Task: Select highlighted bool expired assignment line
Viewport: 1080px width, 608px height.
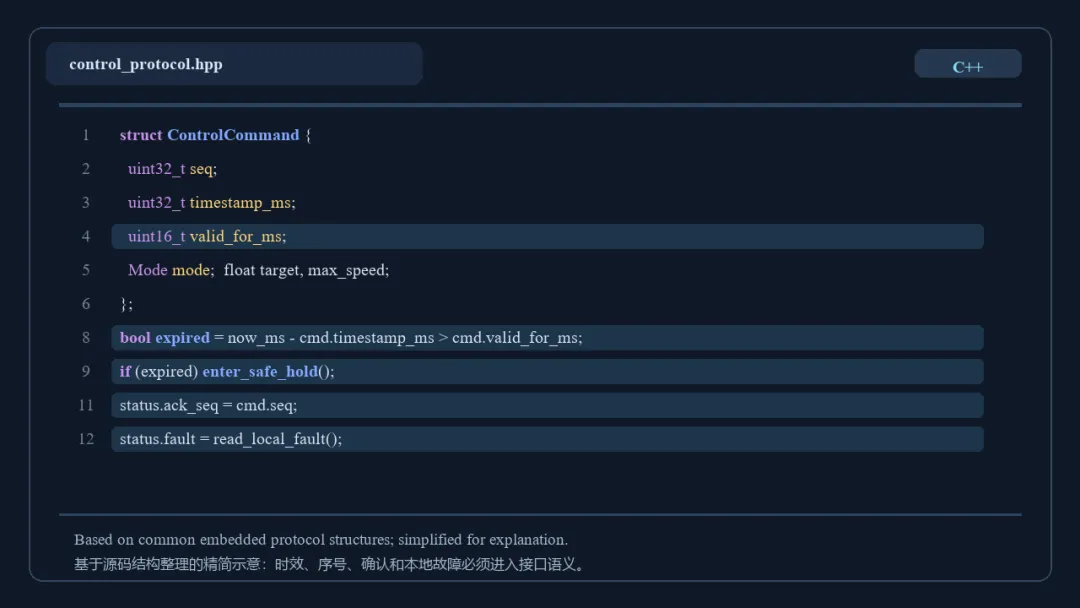Action: coord(548,337)
